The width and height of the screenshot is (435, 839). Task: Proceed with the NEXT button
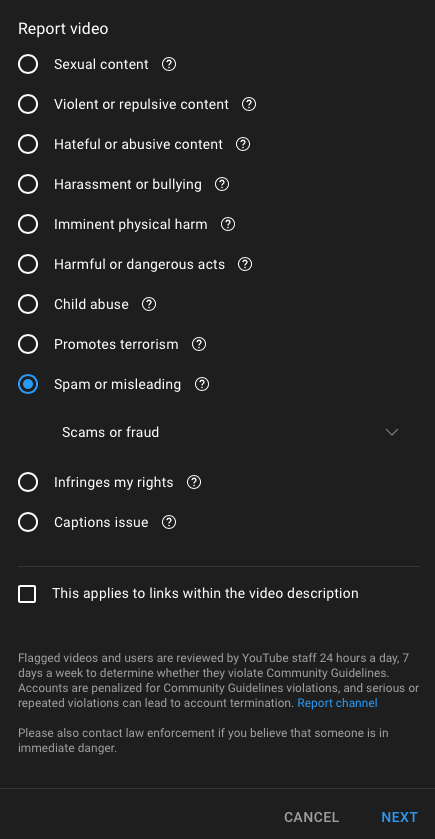coord(399,818)
